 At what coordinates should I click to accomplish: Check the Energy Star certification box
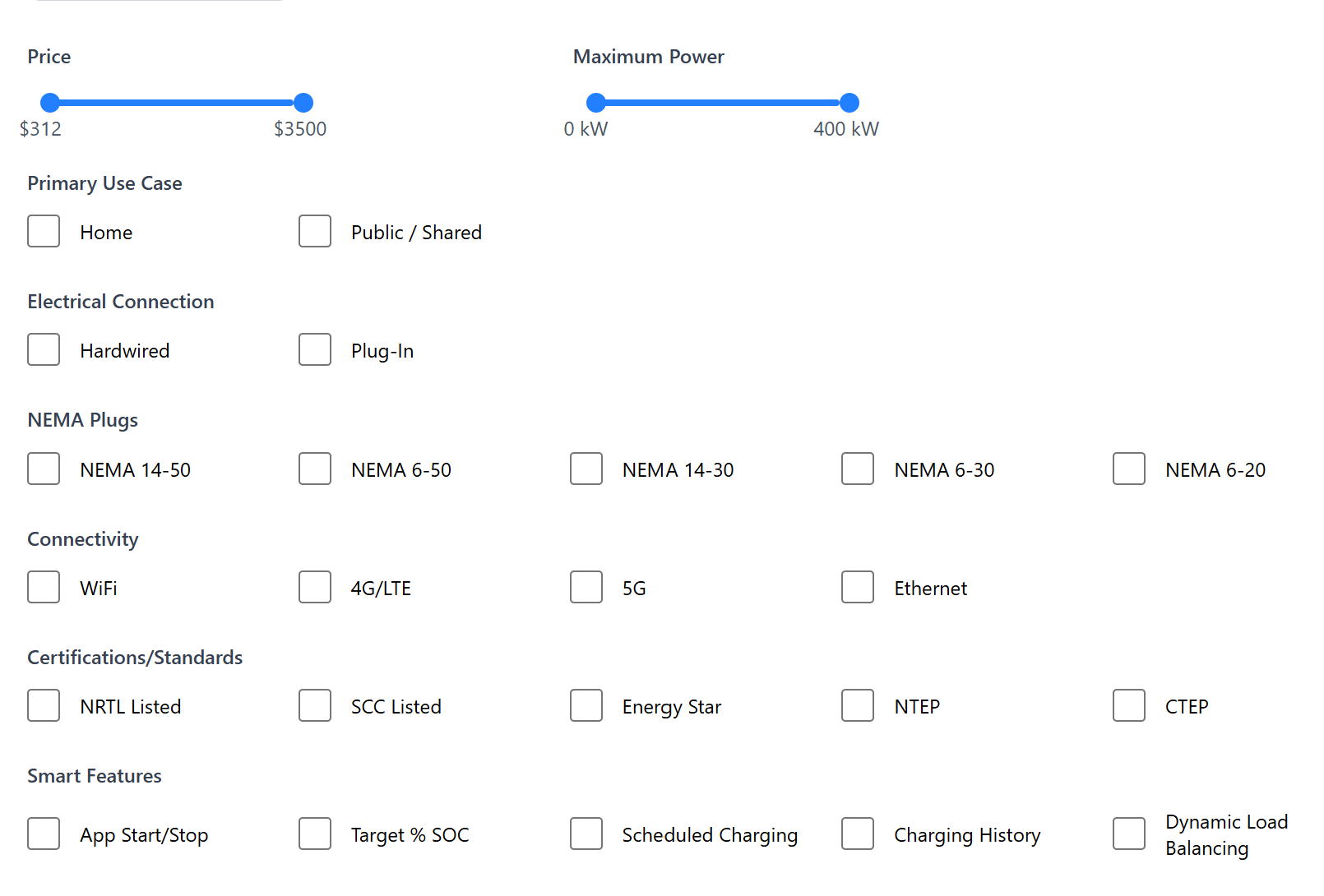(586, 705)
